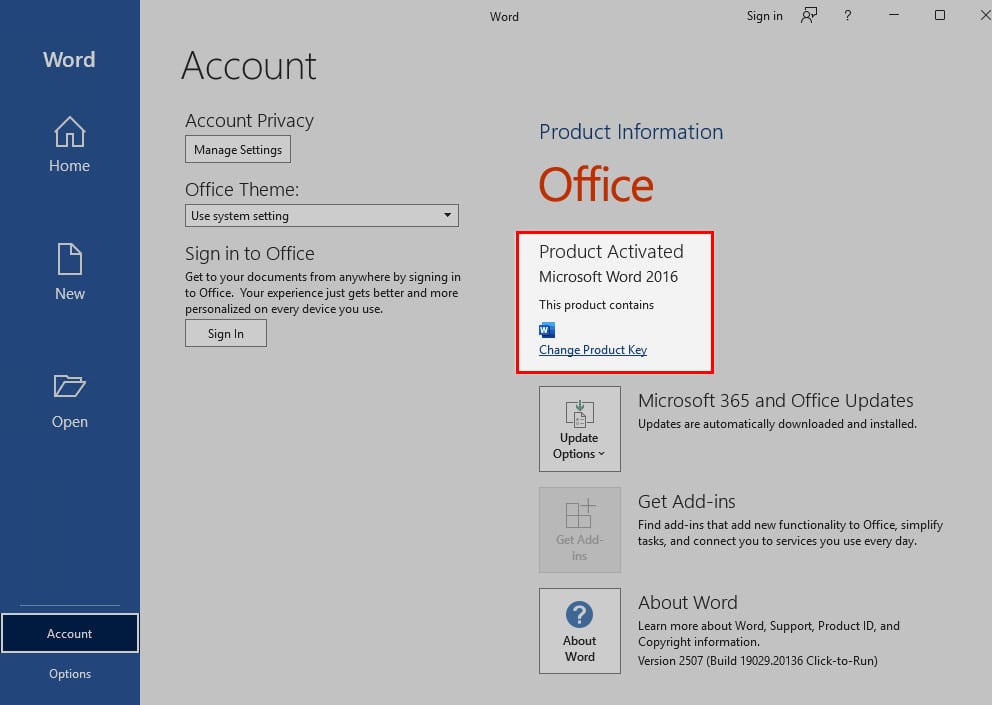The image size is (992, 705).
Task: Open the Options item in sidebar
Action: 70,673
